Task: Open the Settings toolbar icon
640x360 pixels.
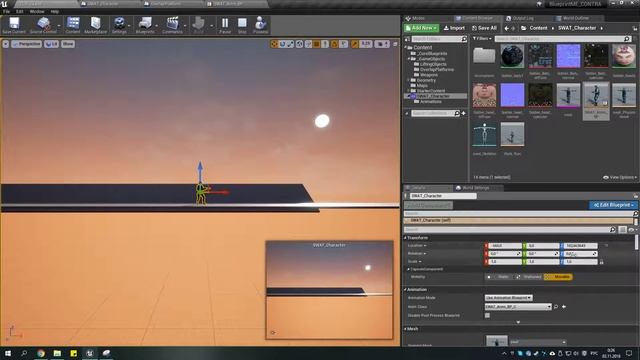Action: coord(119,25)
